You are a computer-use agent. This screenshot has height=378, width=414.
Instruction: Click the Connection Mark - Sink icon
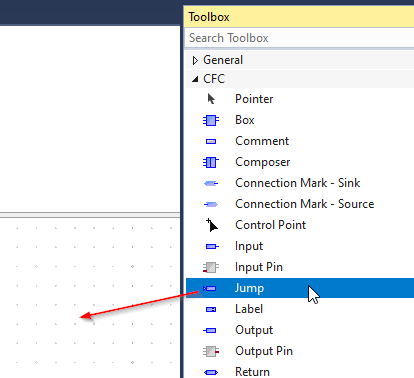tap(211, 183)
